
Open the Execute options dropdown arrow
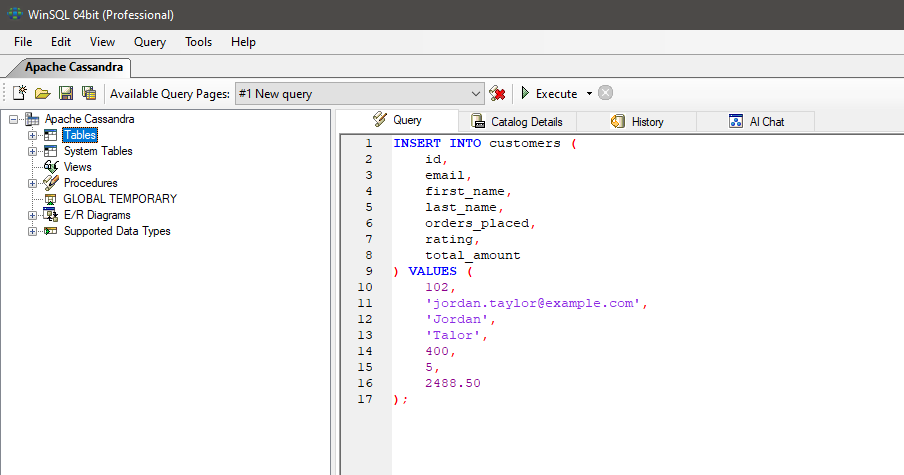589,93
